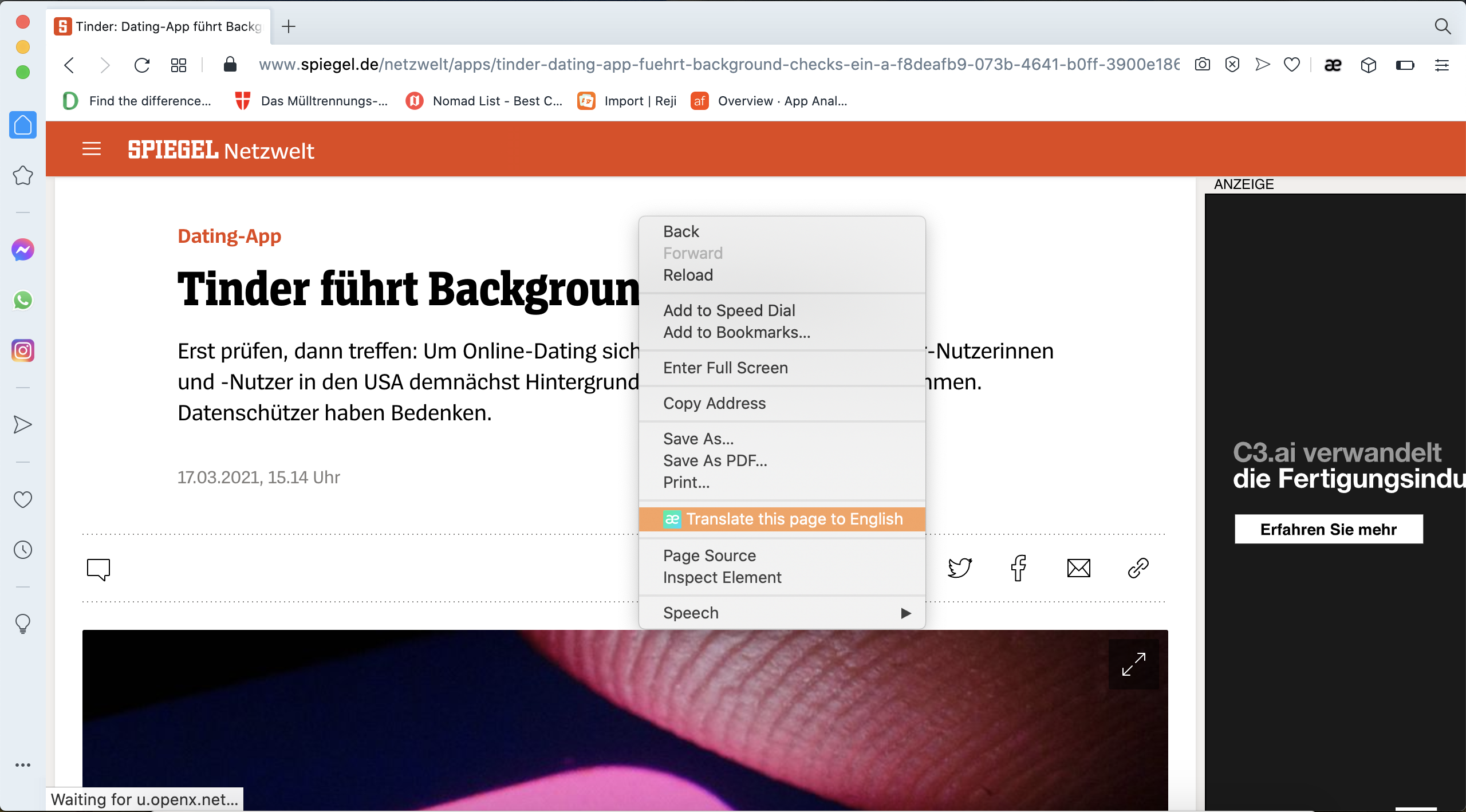The width and height of the screenshot is (1466, 812).
Task: Click the padlock site security icon
Action: click(230, 64)
